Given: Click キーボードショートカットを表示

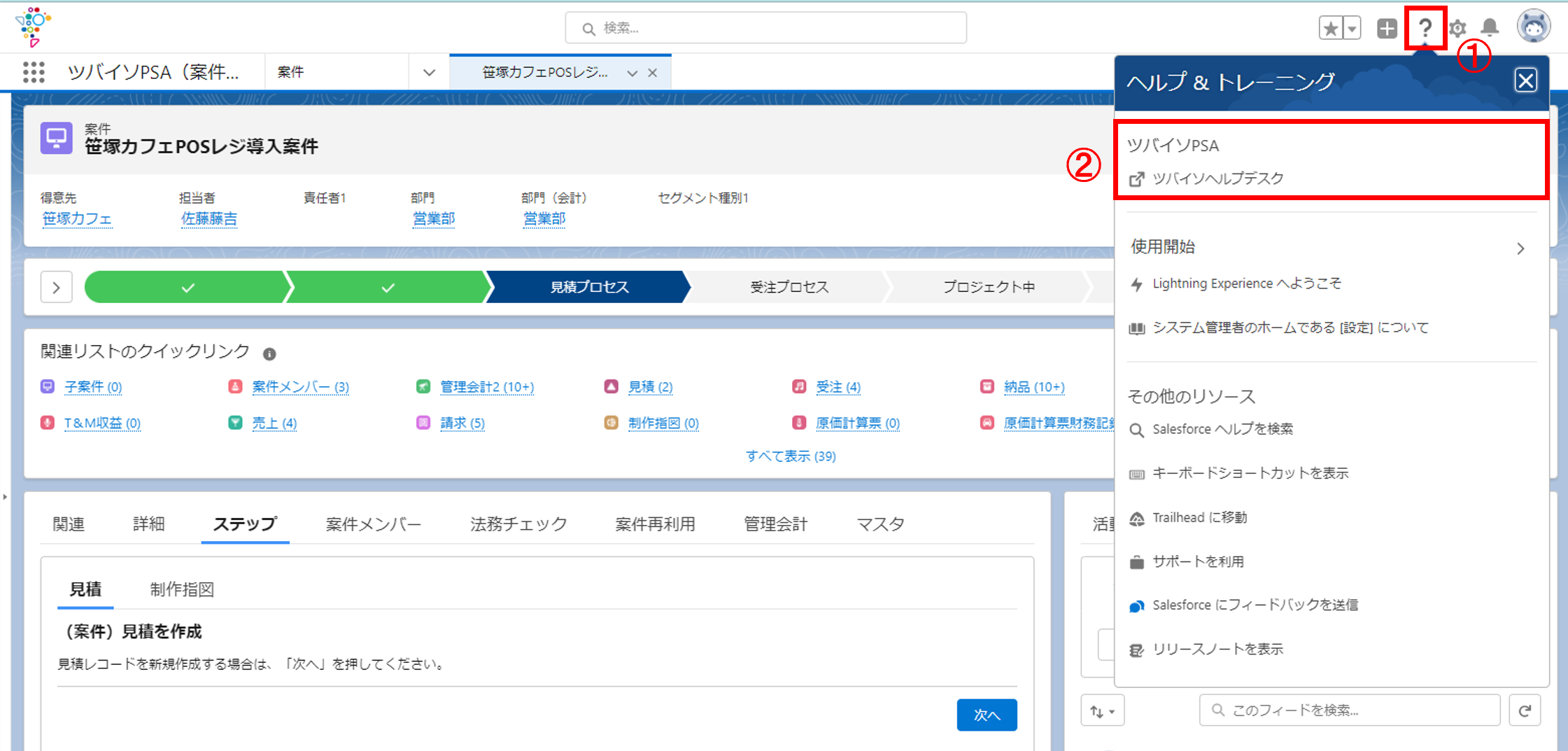Looking at the screenshot, I should tap(1250, 473).
